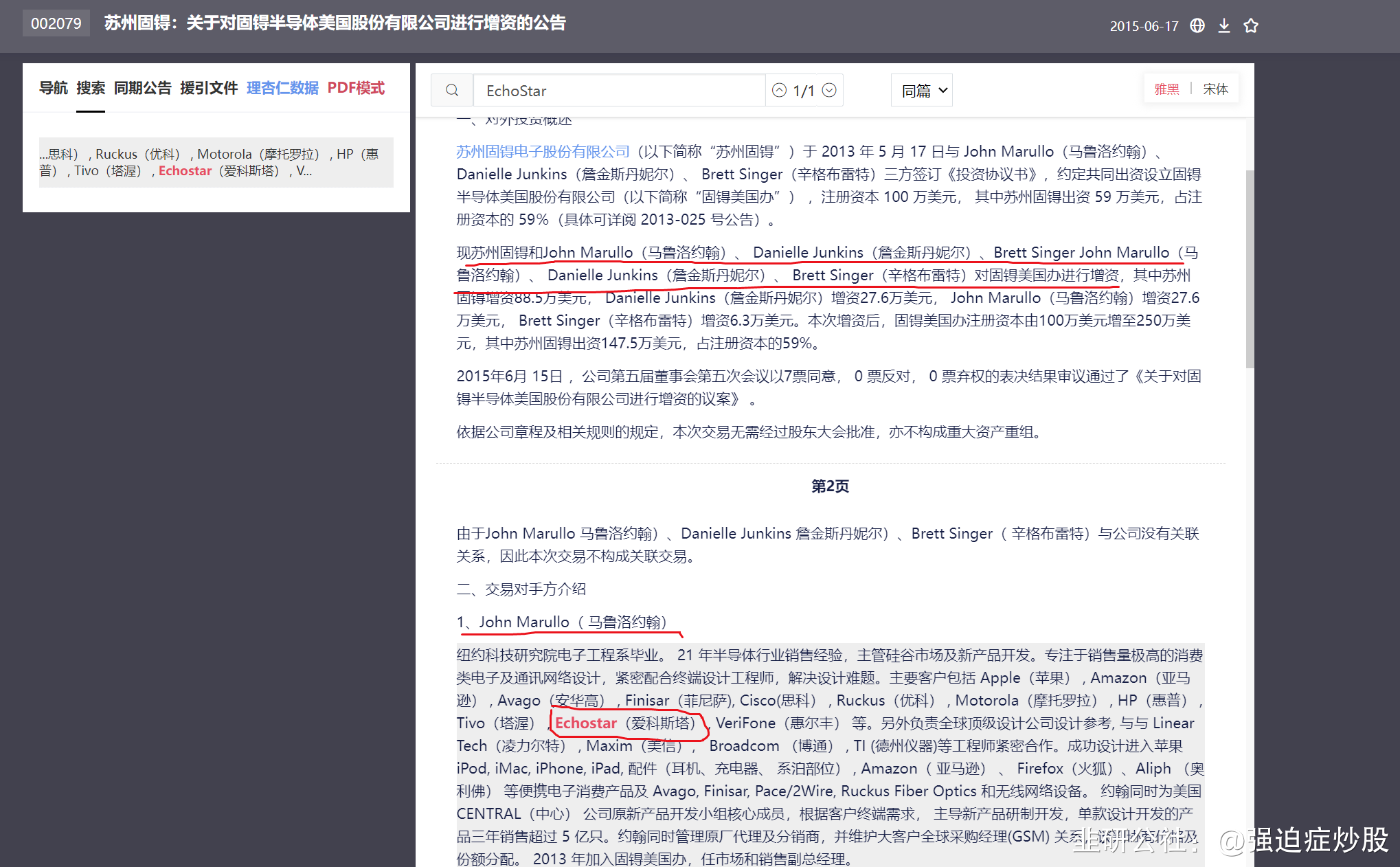Open the 导航 tab
1400x867 pixels.
(54, 88)
